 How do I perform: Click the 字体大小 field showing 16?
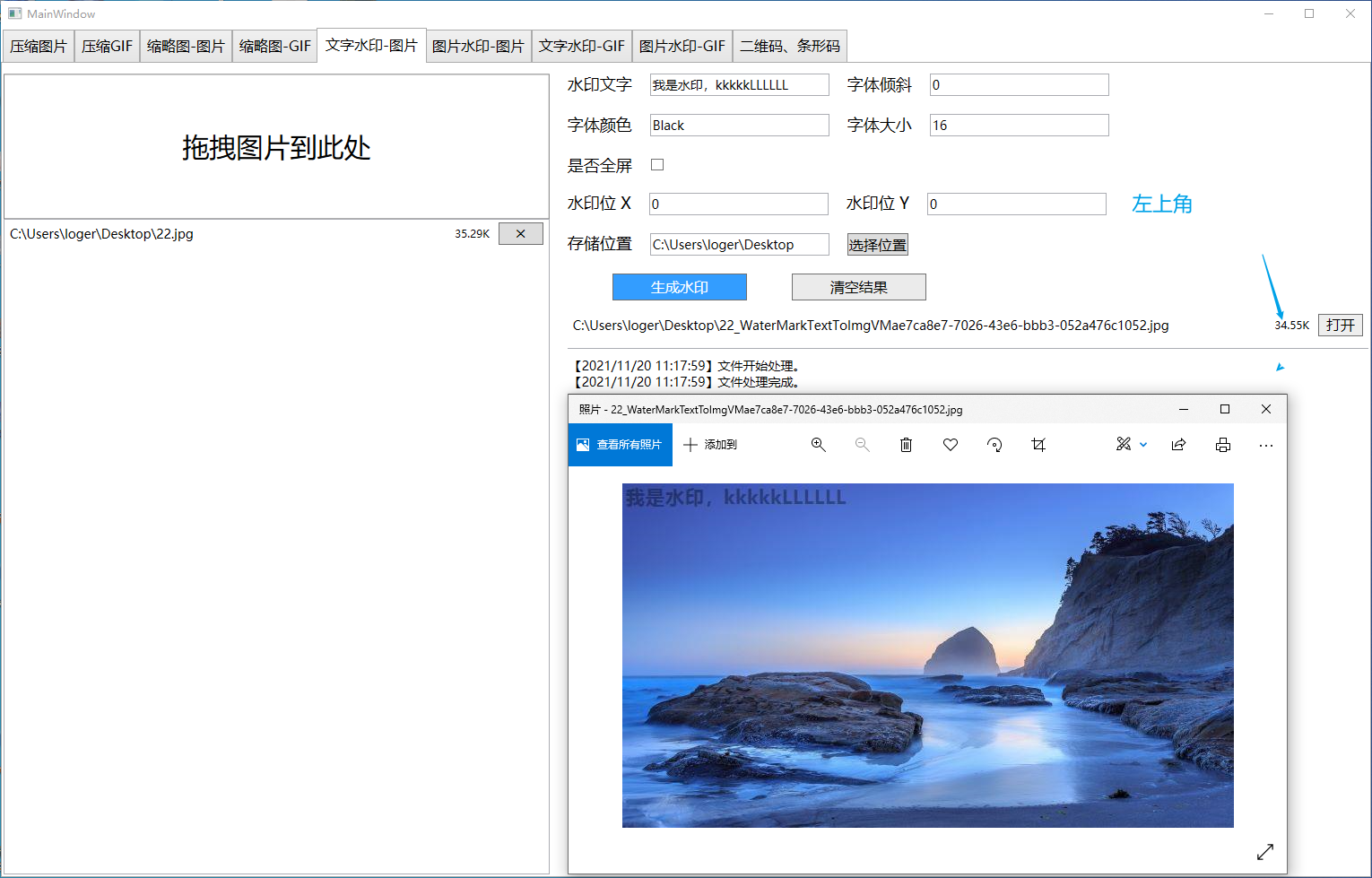coord(1020,126)
